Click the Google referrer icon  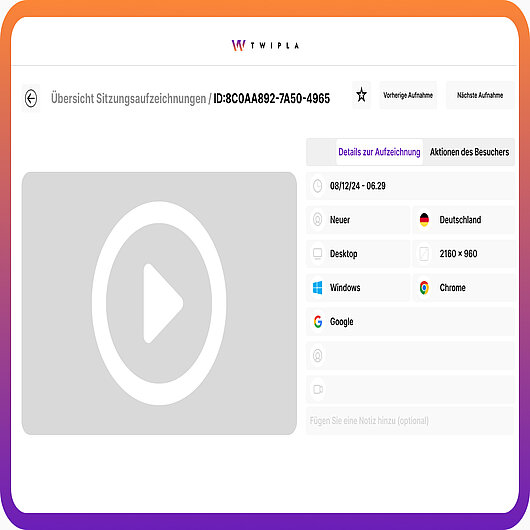coord(318,321)
